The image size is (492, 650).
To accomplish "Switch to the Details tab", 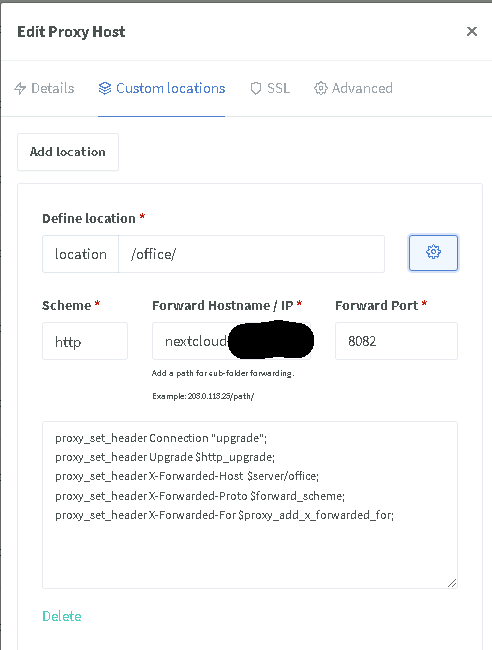I will (x=44, y=88).
